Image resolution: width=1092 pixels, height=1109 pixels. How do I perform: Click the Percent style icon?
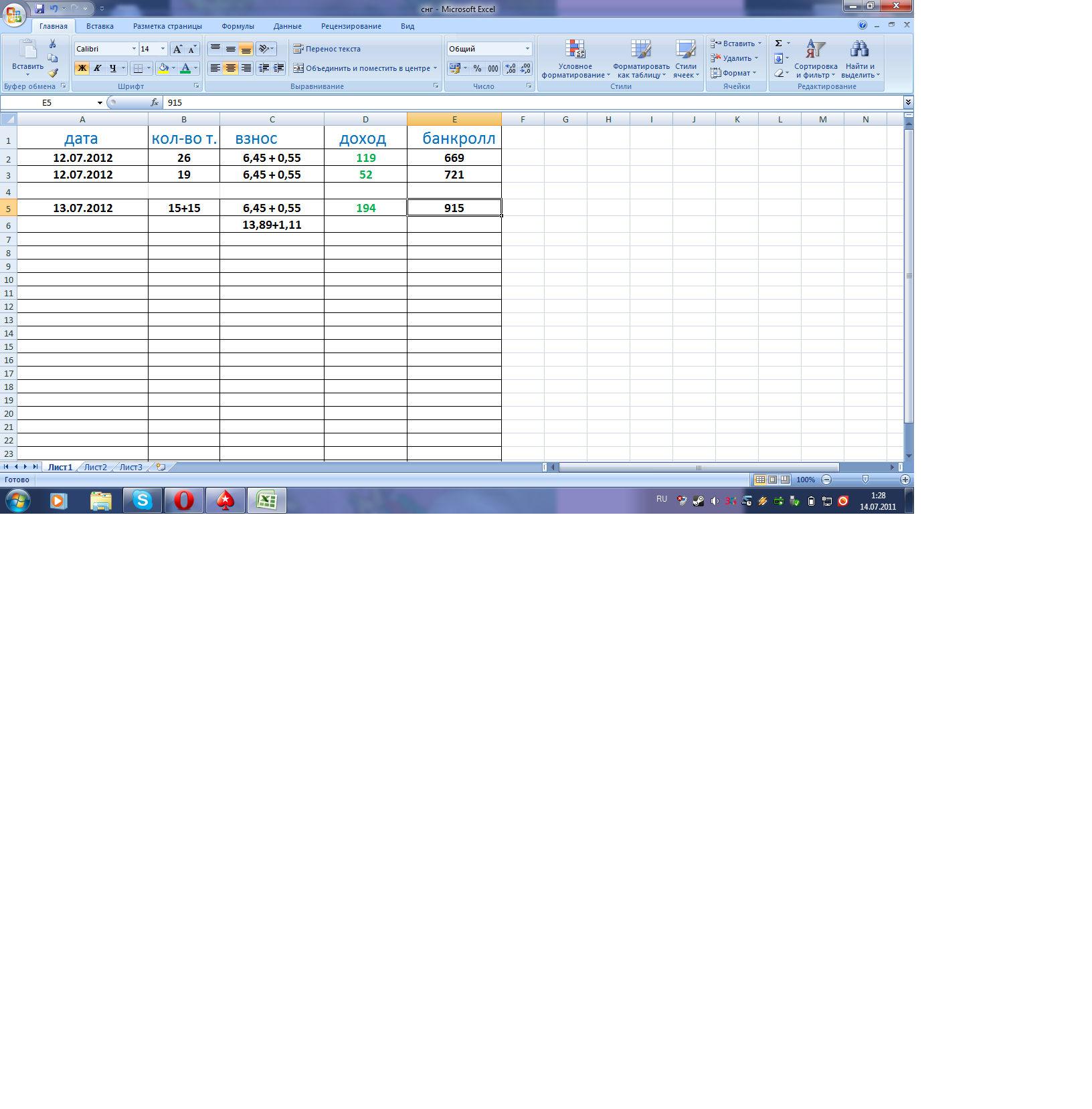(477, 68)
